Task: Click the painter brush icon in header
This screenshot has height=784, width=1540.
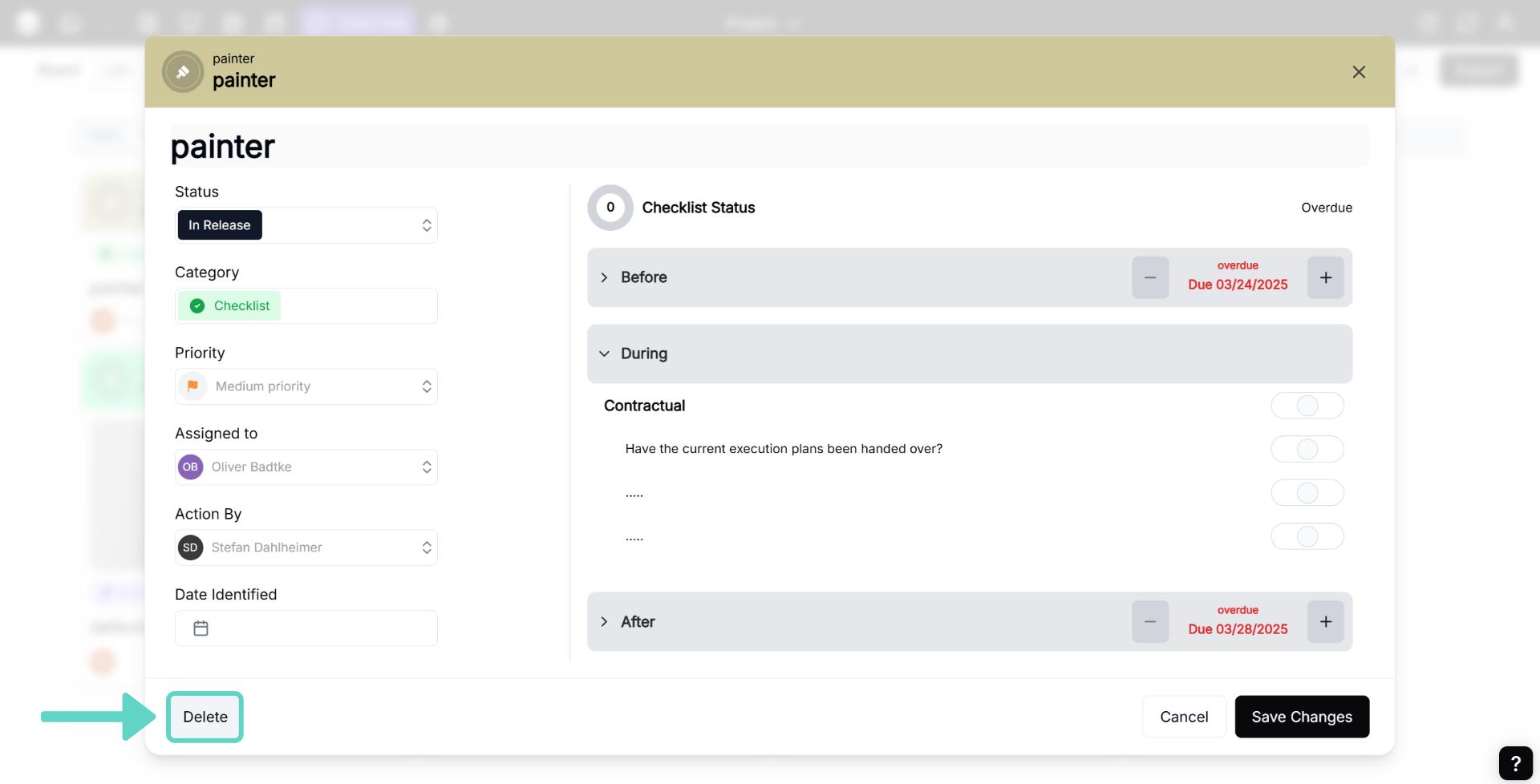Action: coord(183,72)
